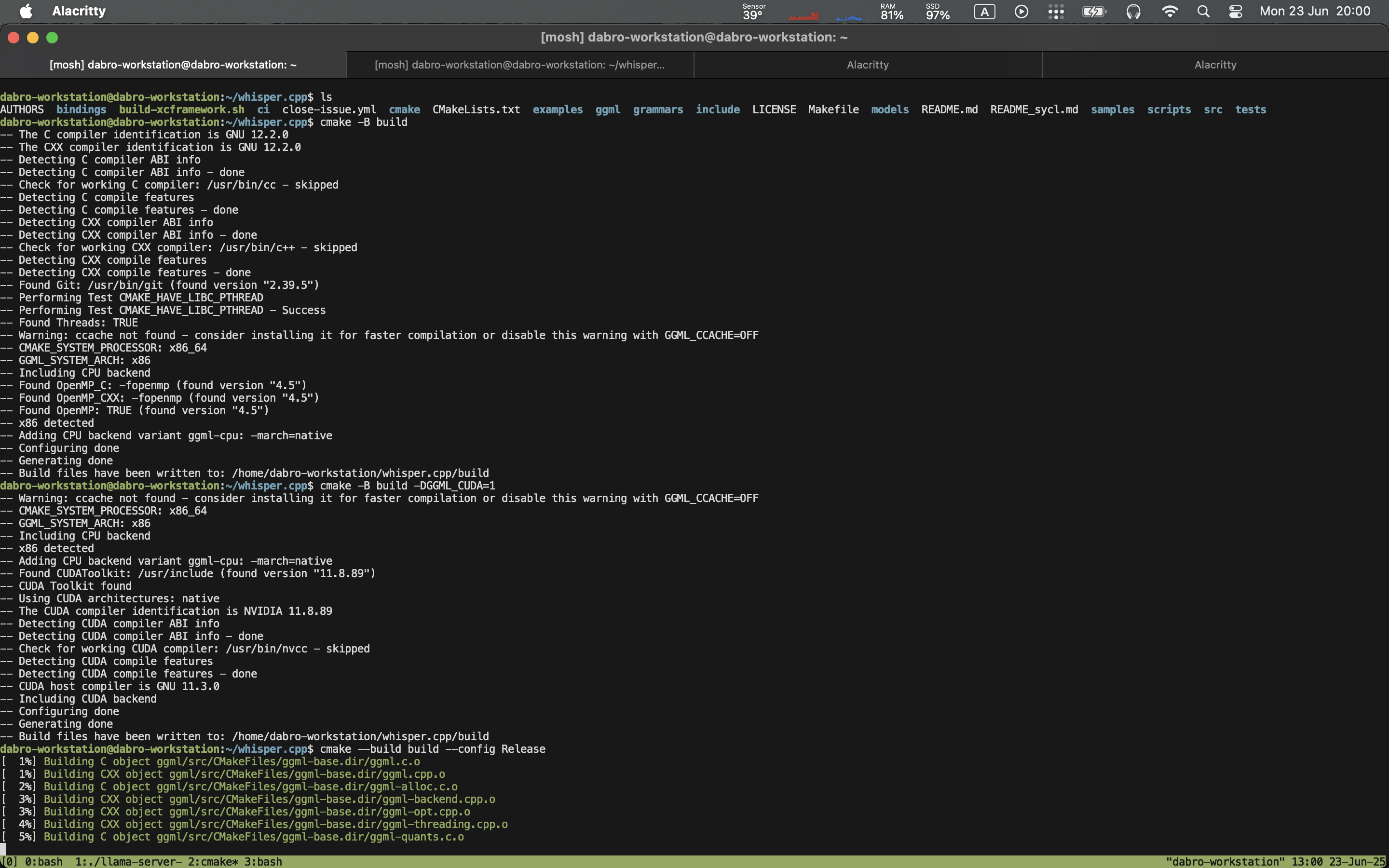
Task: Open the SSD usage indicator
Action: pos(937,12)
